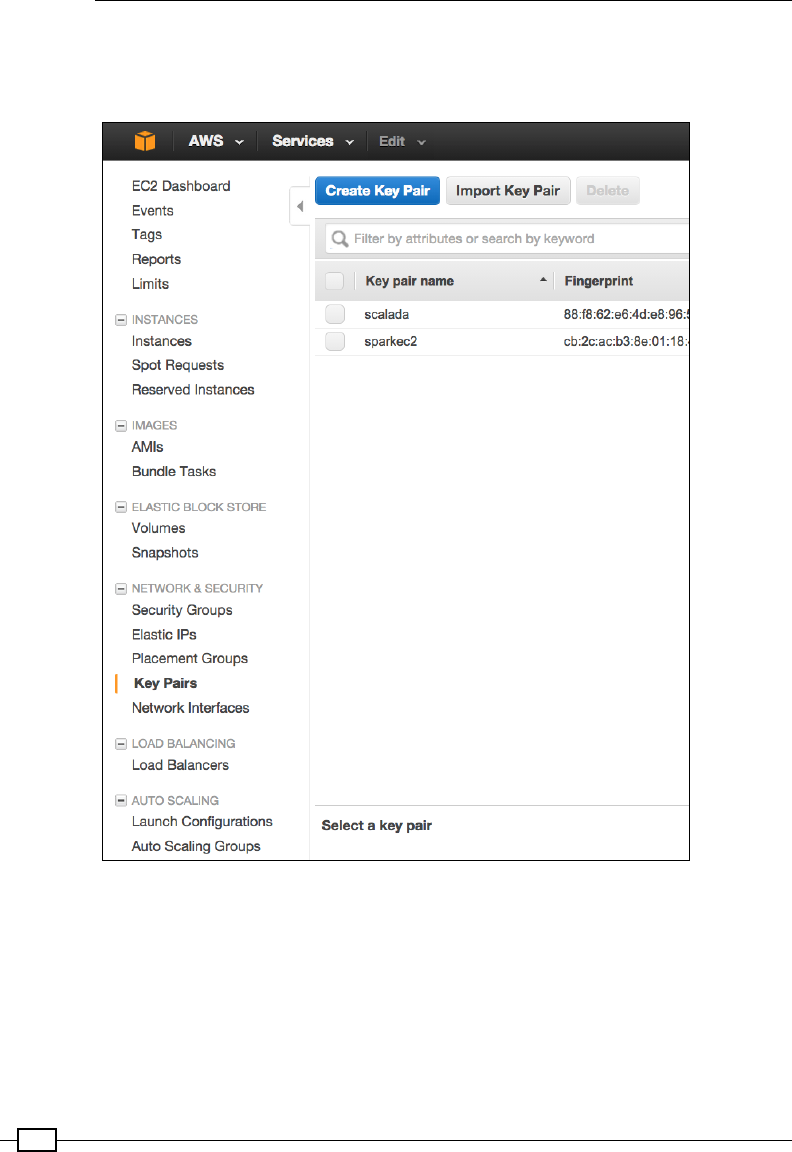
Task: Click the Import Key Pair button
Action: (508, 190)
